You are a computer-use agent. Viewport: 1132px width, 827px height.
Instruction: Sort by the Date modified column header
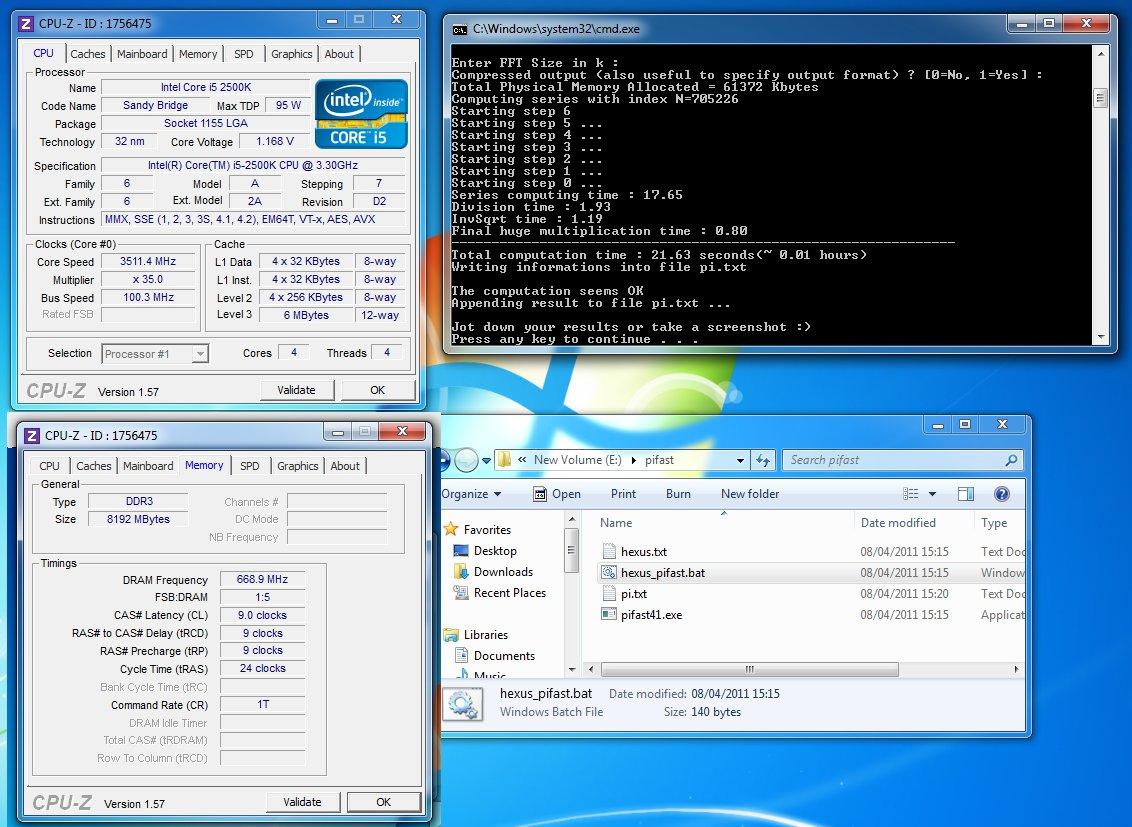(x=913, y=522)
